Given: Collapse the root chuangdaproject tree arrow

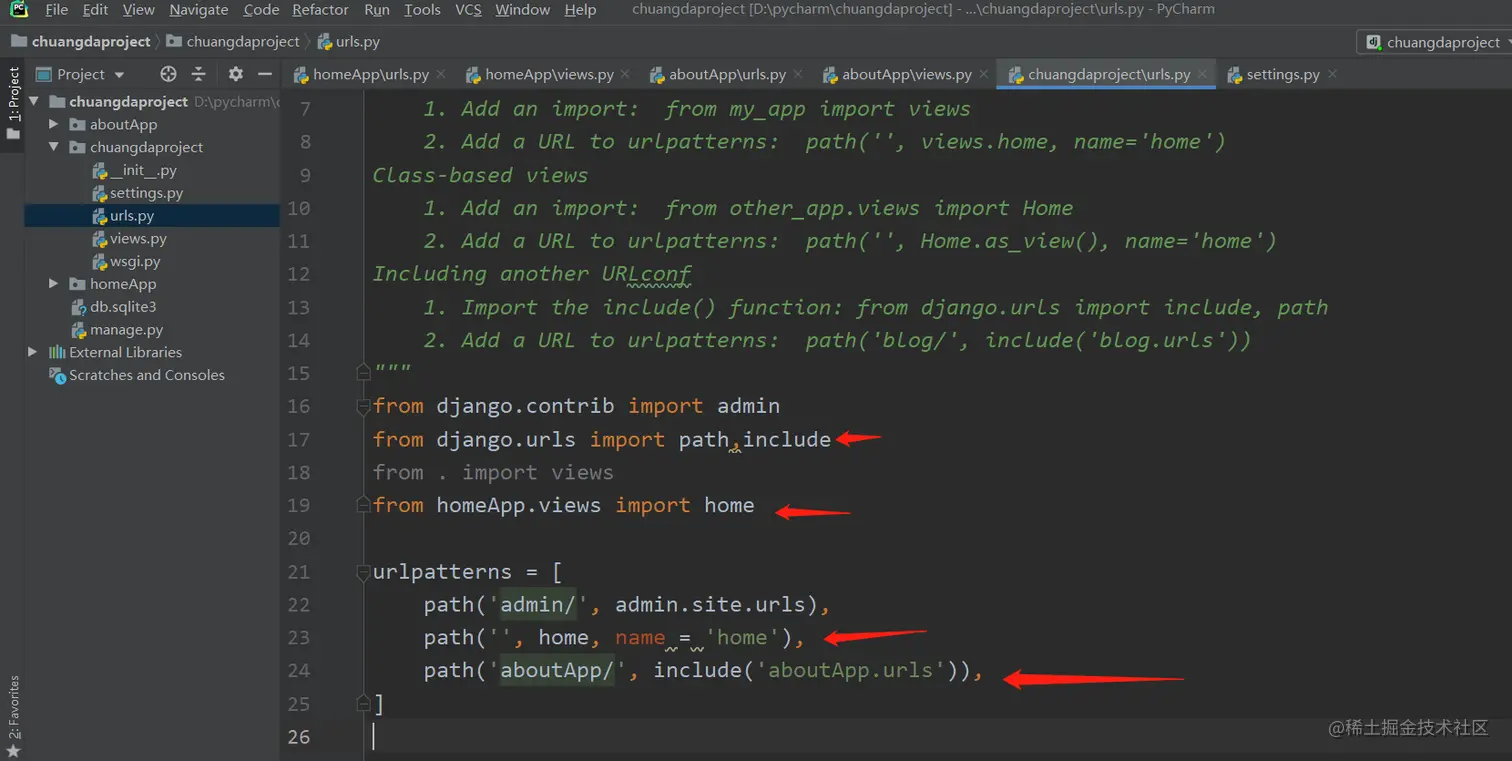Looking at the screenshot, I should coord(34,101).
